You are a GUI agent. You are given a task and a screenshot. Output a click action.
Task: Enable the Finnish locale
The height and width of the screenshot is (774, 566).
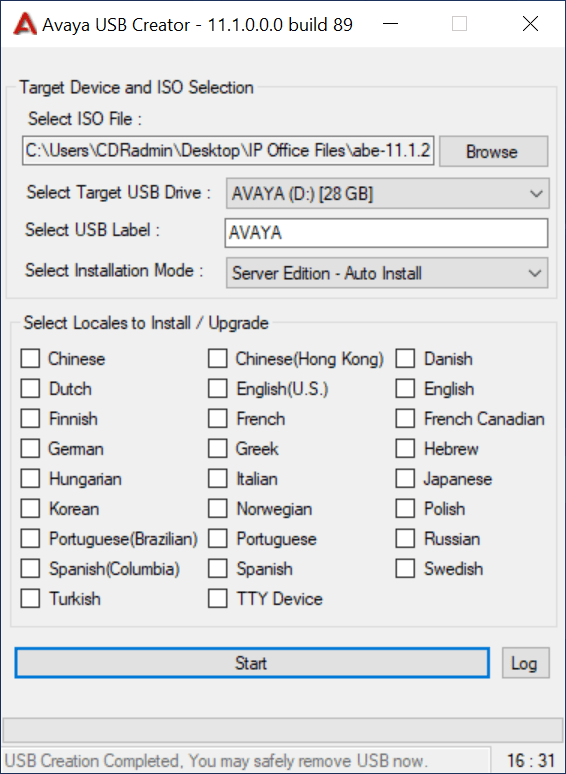30,419
